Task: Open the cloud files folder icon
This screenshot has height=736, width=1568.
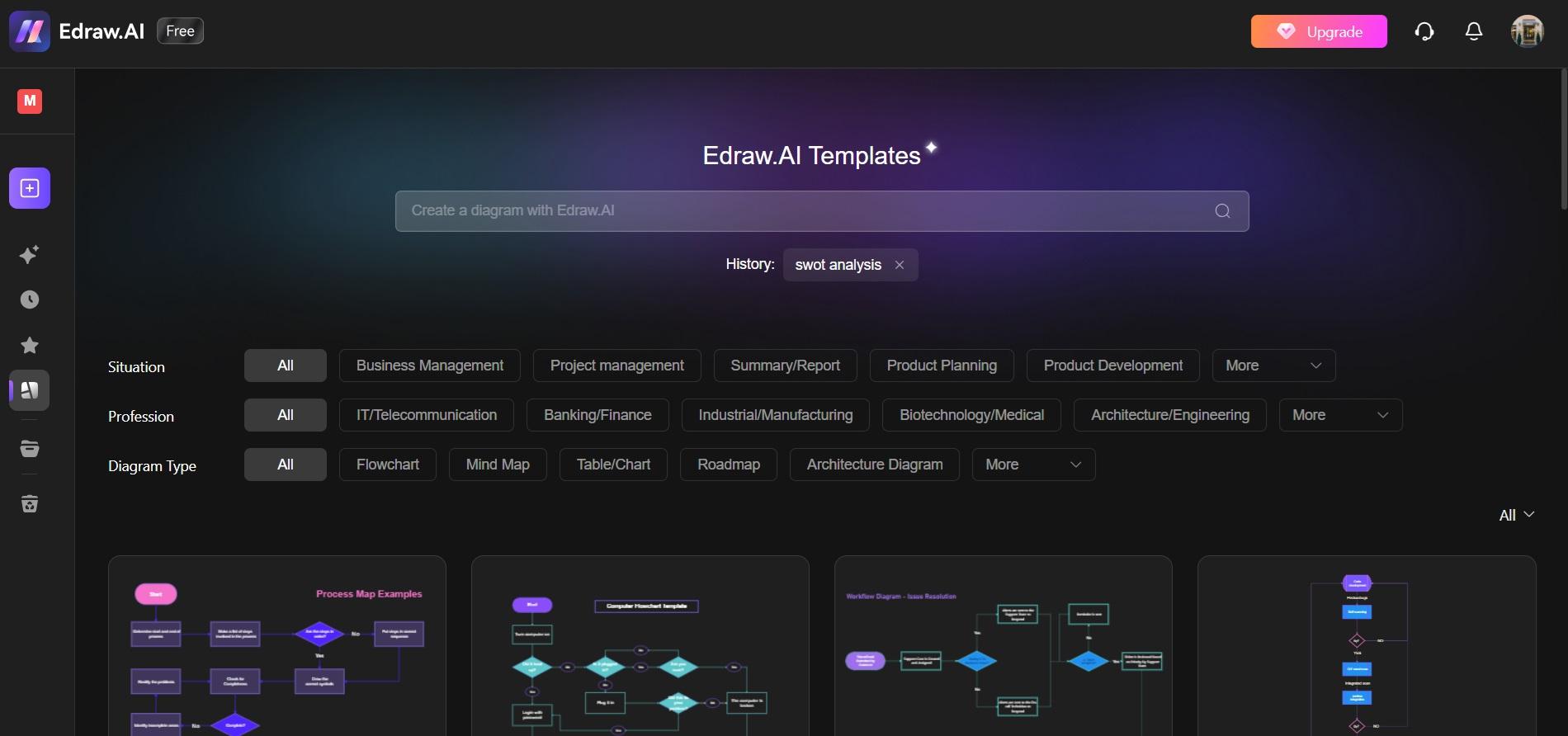Action: click(x=30, y=448)
